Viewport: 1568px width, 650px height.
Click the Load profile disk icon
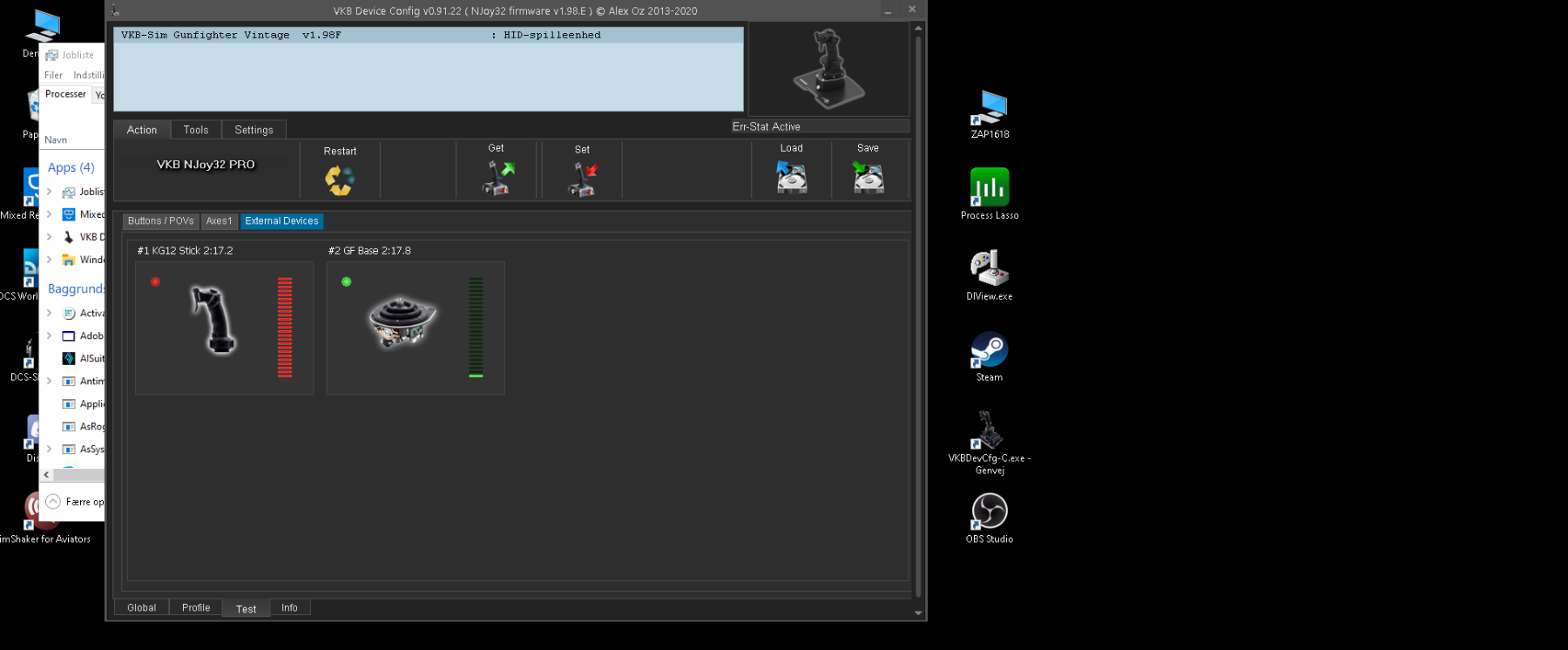[791, 178]
